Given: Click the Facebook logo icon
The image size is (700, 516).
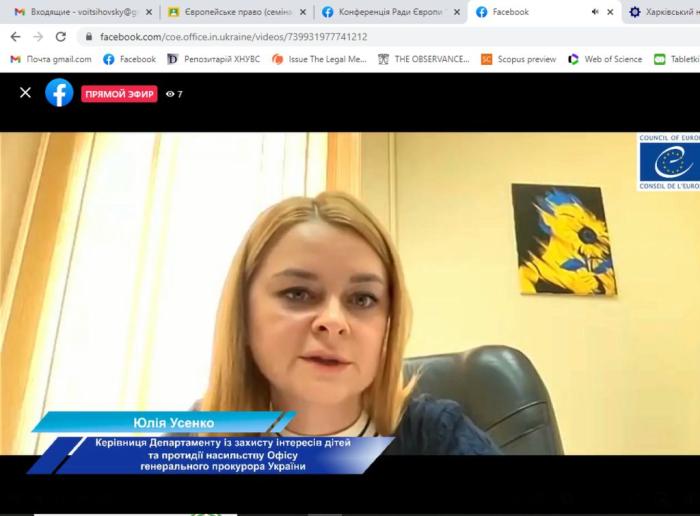Looking at the screenshot, I should pos(59,93).
